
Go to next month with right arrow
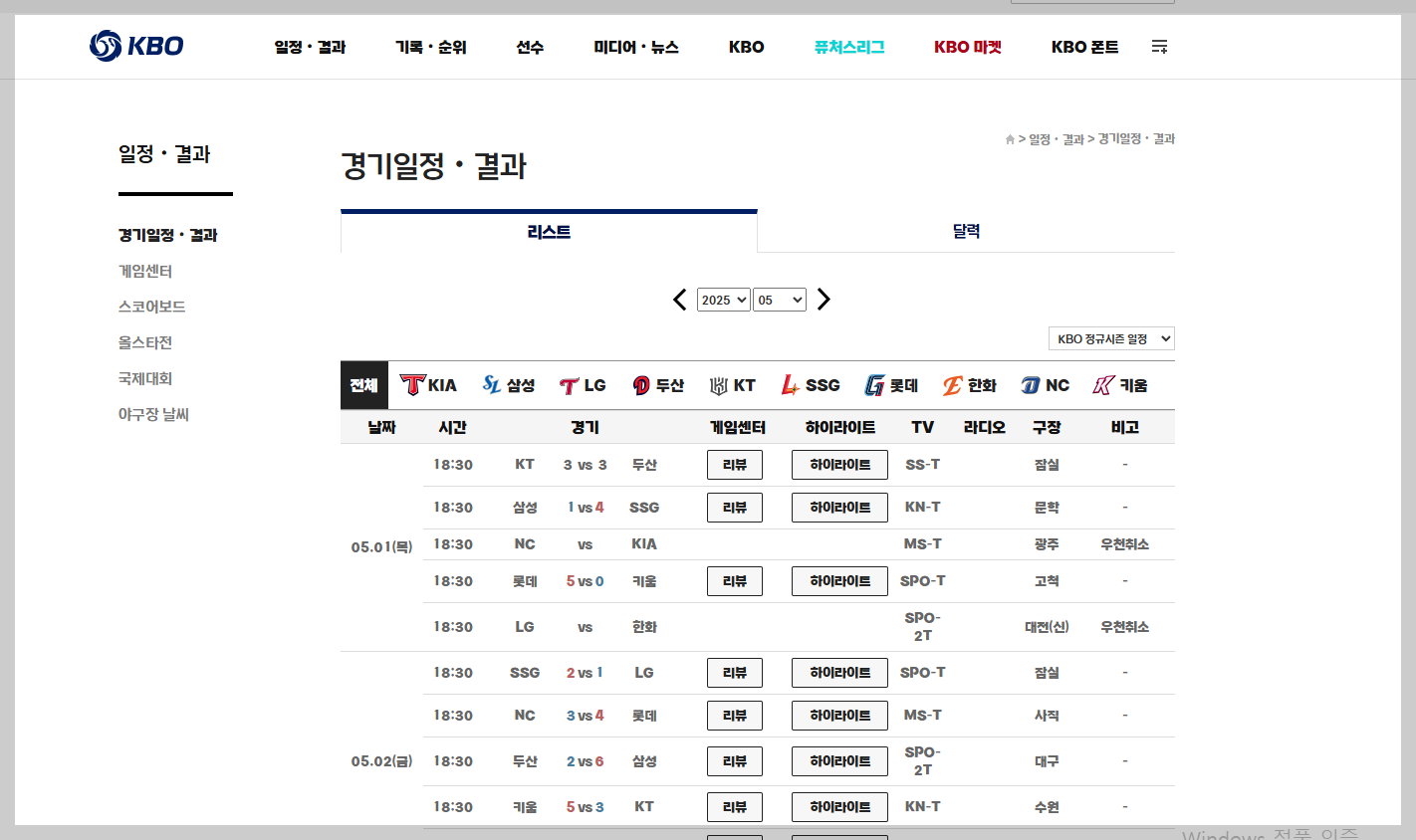(824, 300)
